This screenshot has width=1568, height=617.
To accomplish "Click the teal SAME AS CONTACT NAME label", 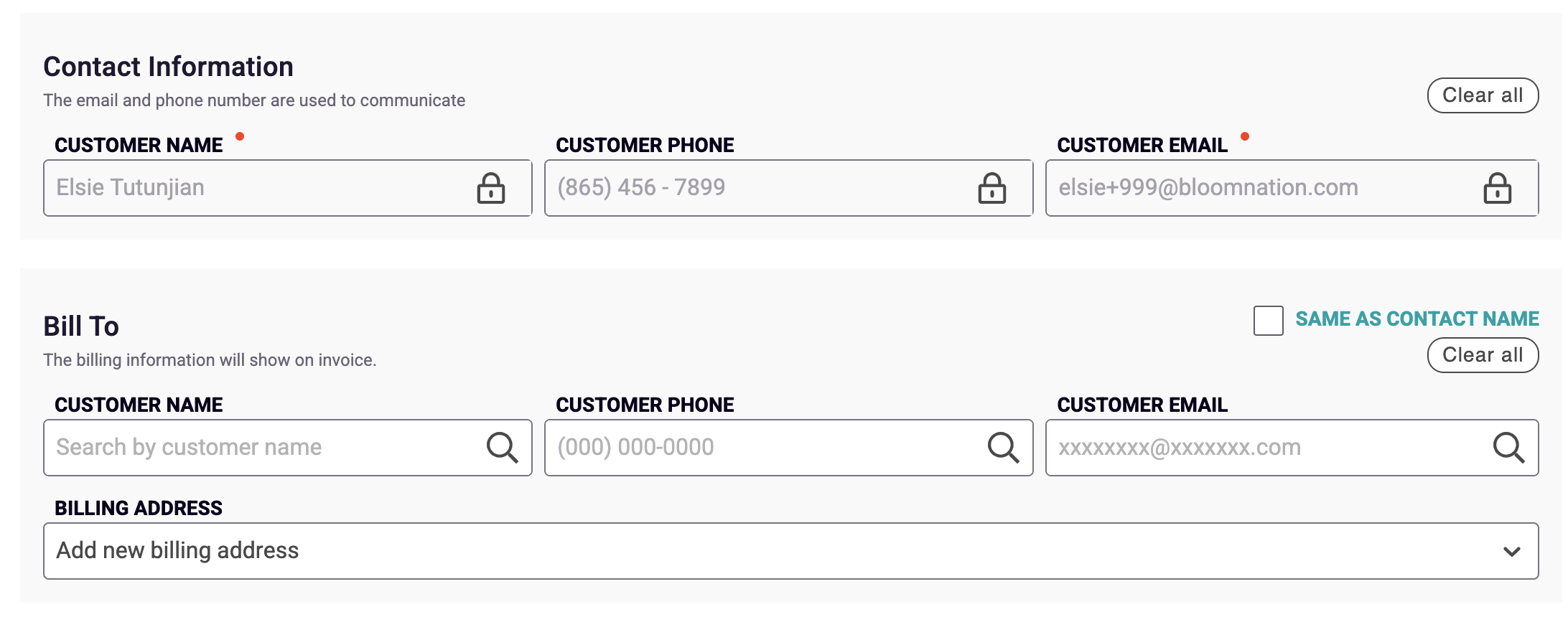I will [1417, 319].
